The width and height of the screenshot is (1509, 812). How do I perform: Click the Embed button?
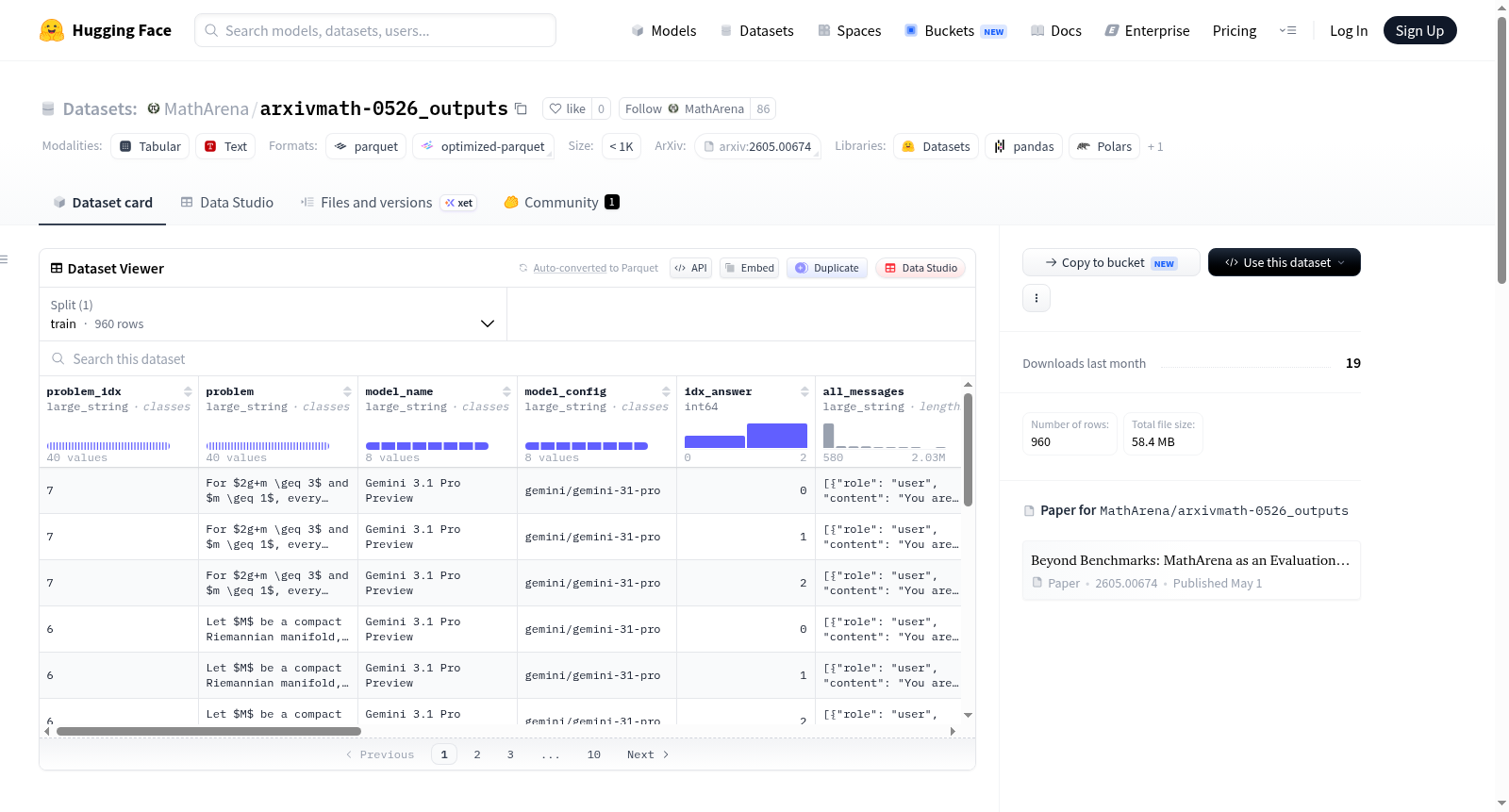[x=749, y=268]
